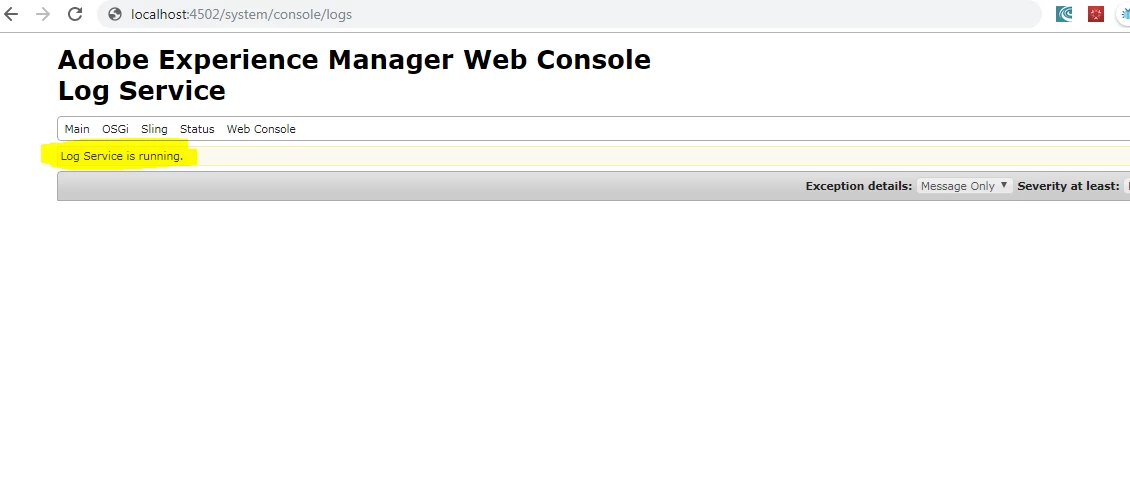View site information globe icon
Viewport: 1130px width, 492px height.
pos(115,14)
